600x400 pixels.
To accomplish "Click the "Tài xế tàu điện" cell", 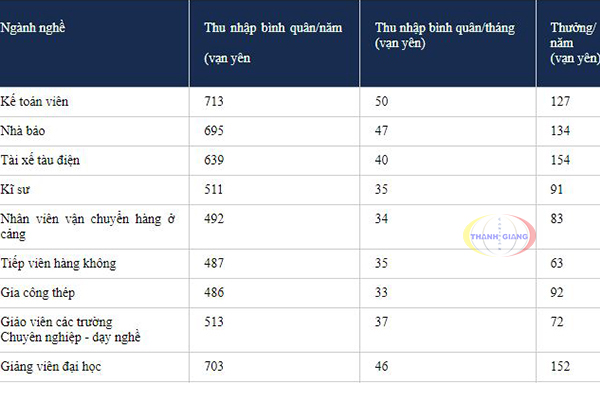I will tap(42, 160).
